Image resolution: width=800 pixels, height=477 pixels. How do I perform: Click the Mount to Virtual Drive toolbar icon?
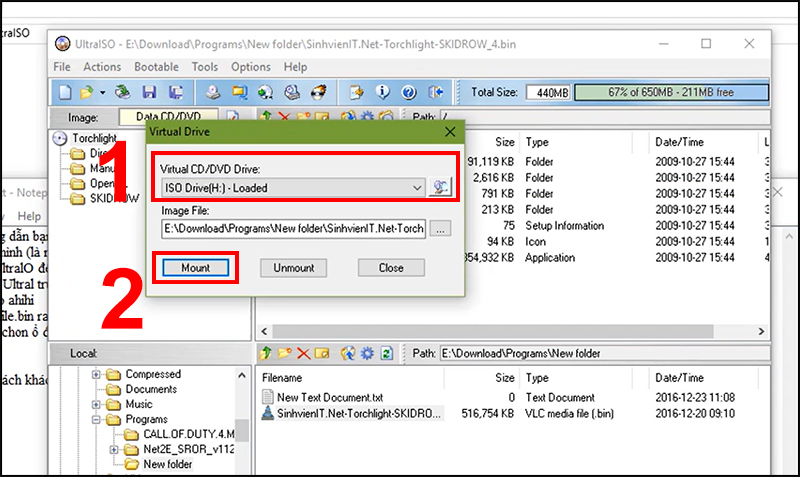point(292,92)
